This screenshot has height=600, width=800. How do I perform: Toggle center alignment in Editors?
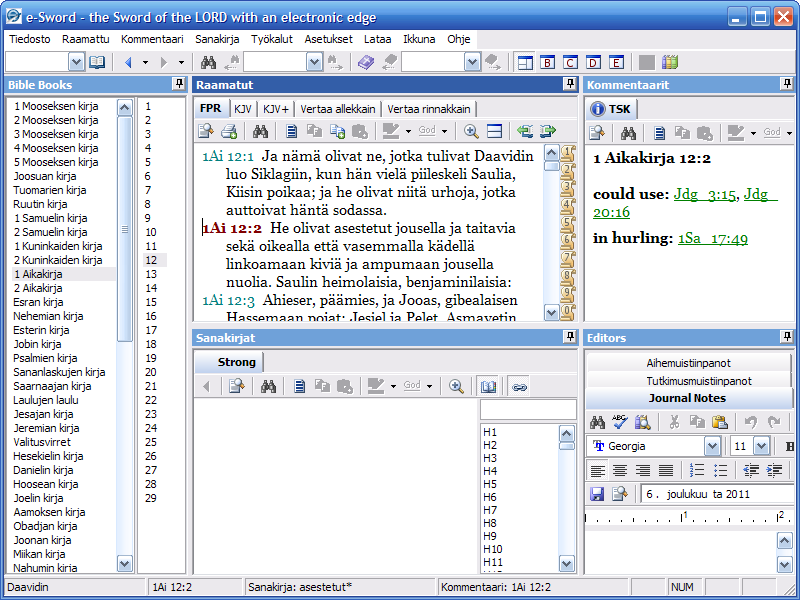(620, 470)
